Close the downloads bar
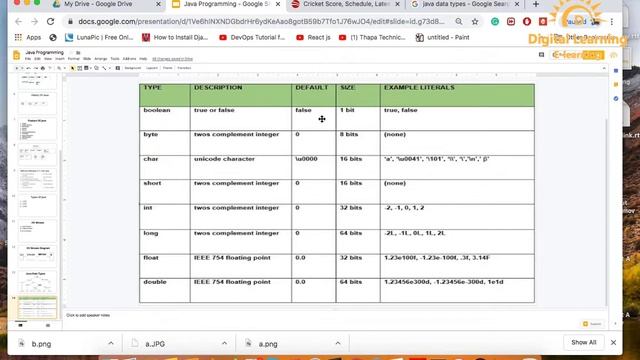The image size is (640, 360). pyautogui.click(x=613, y=342)
